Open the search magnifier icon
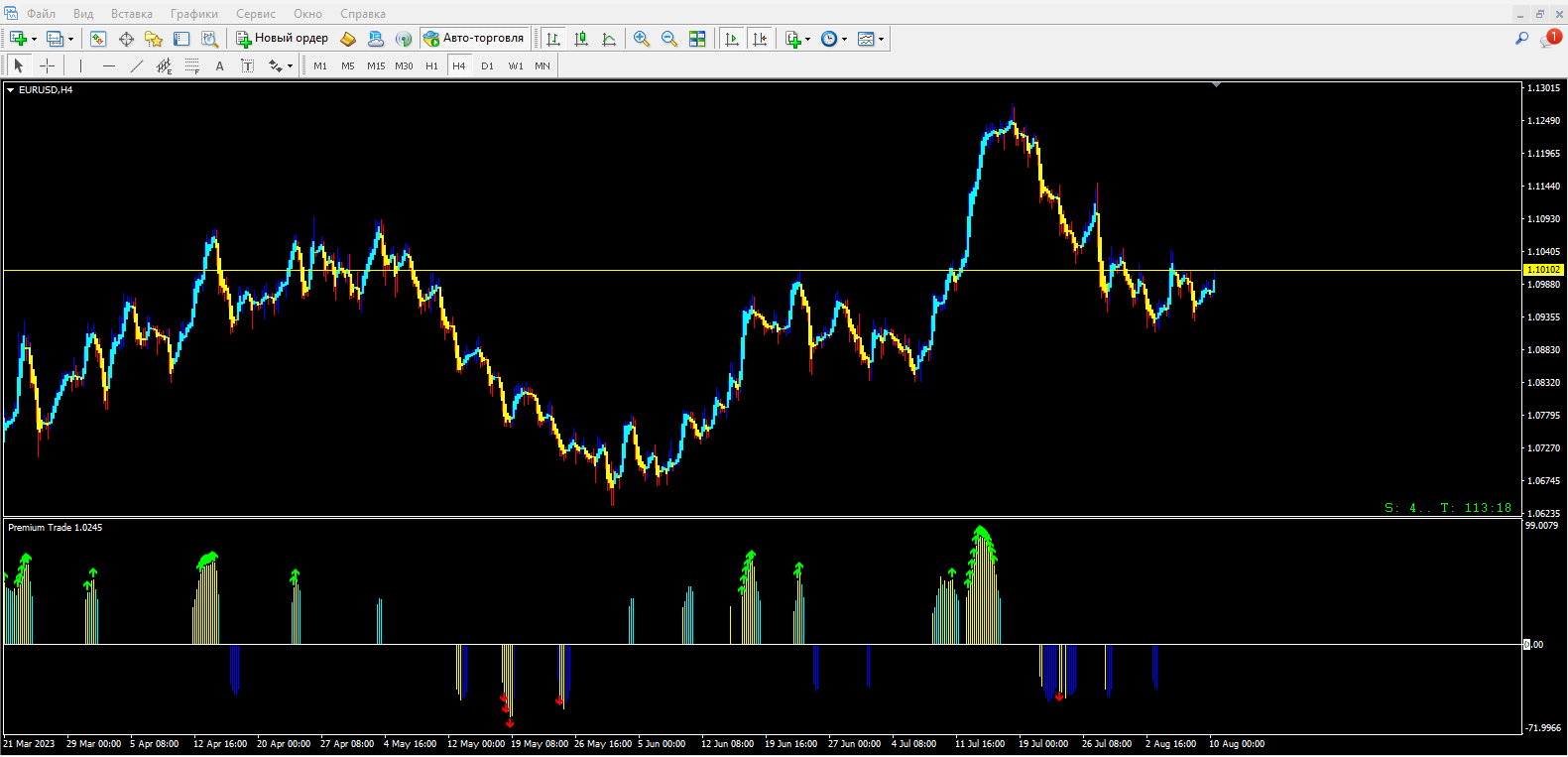Image resolution: width=1568 pixels, height=757 pixels. (x=1521, y=38)
